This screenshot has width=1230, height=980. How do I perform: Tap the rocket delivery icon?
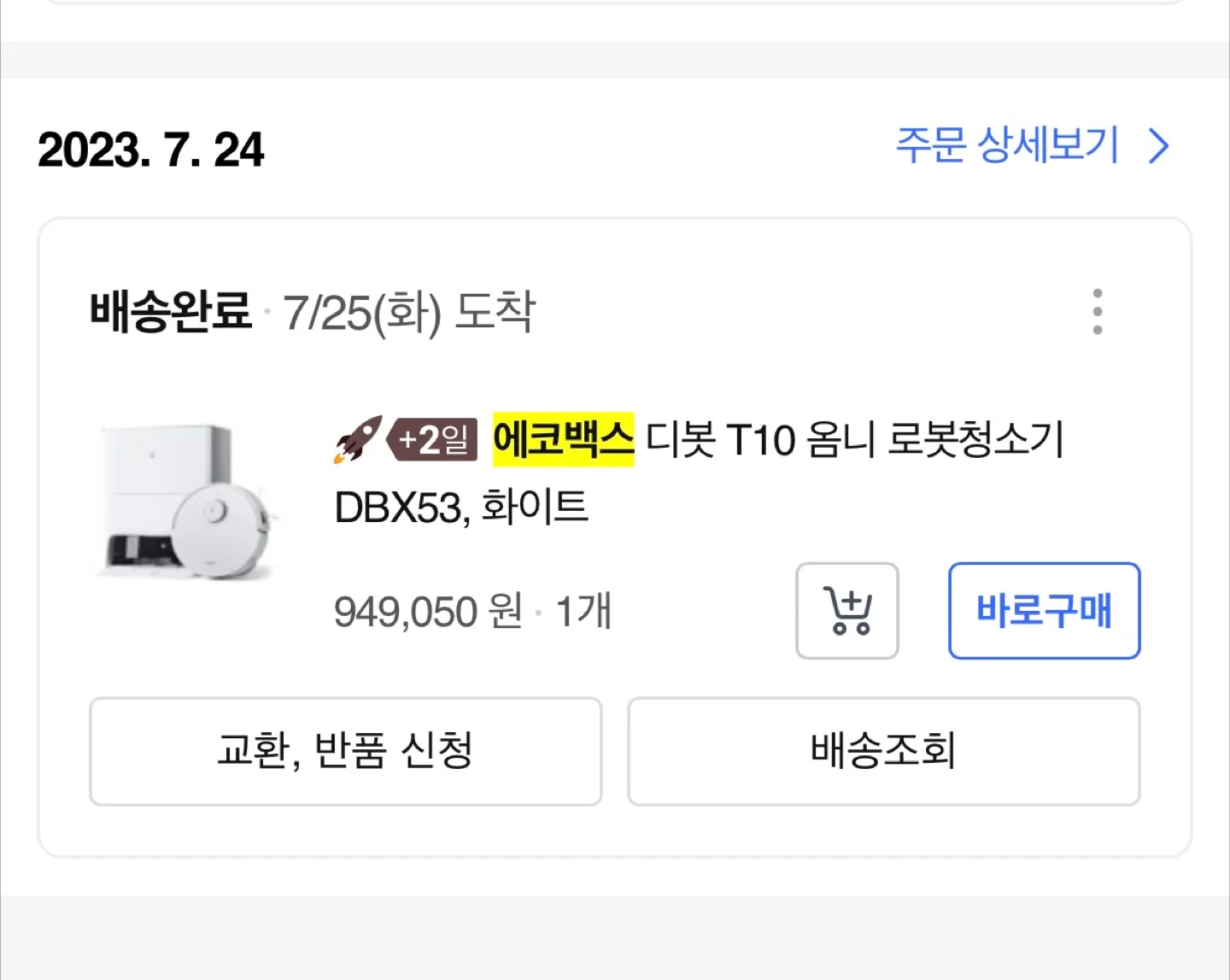pyautogui.click(x=358, y=440)
